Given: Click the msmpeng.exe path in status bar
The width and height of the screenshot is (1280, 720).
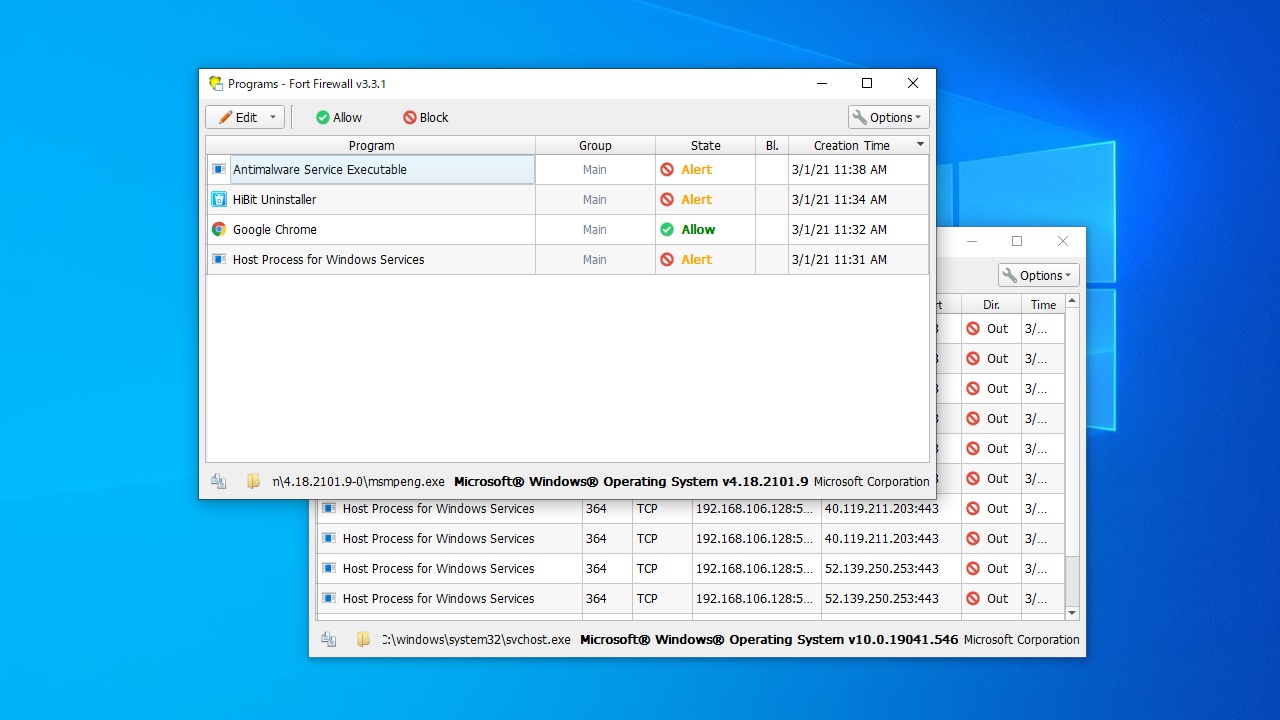Looking at the screenshot, I should point(358,481).
